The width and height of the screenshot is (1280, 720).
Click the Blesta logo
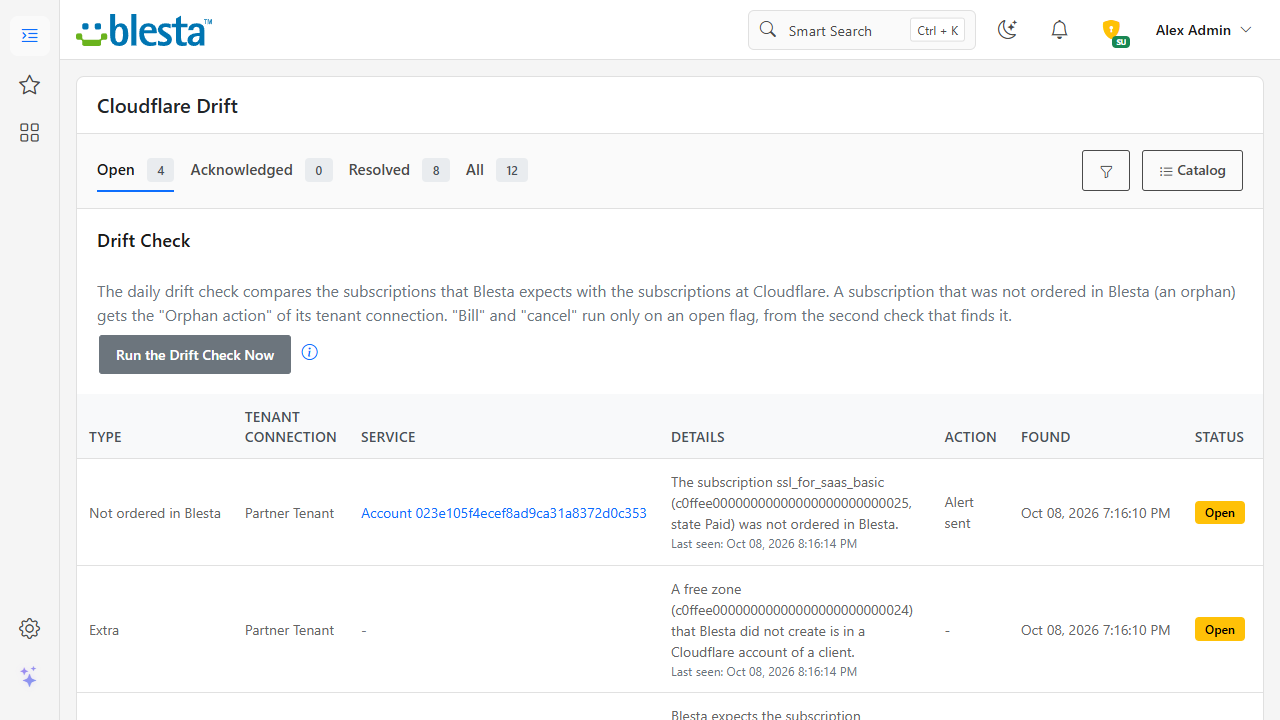point(144,30)
